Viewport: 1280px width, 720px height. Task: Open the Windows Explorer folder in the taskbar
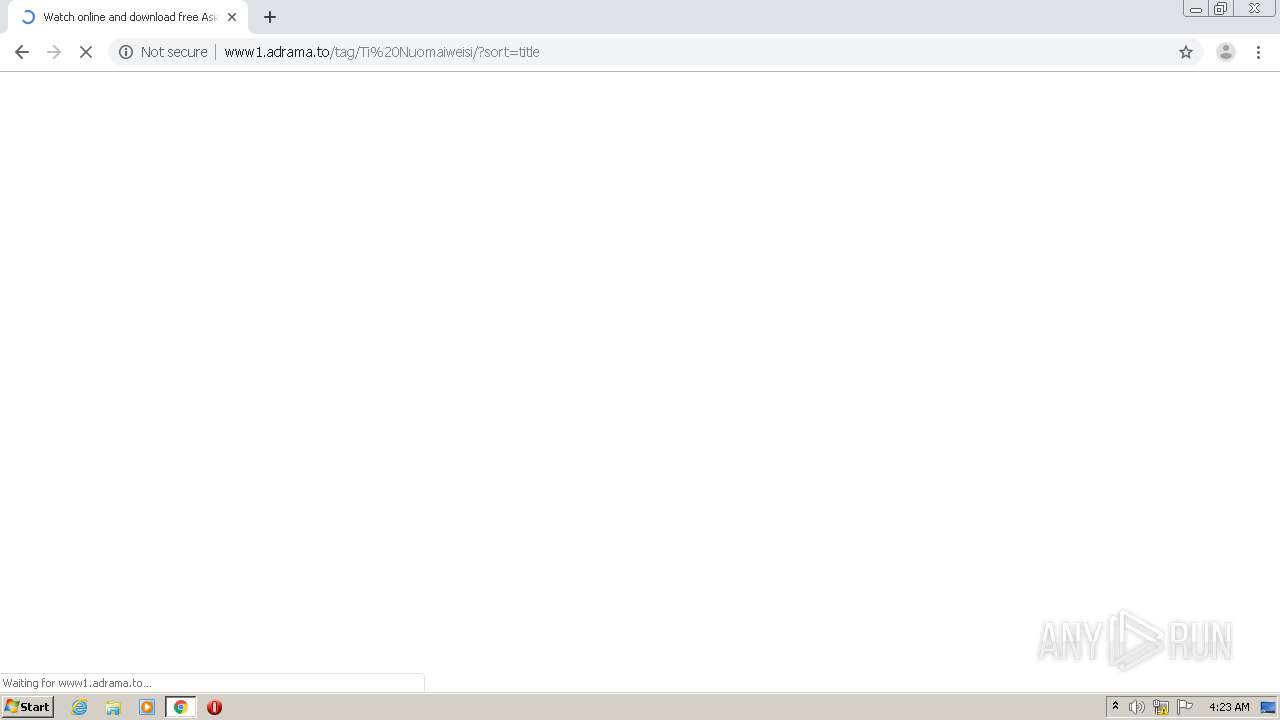[x=113, y=707]
